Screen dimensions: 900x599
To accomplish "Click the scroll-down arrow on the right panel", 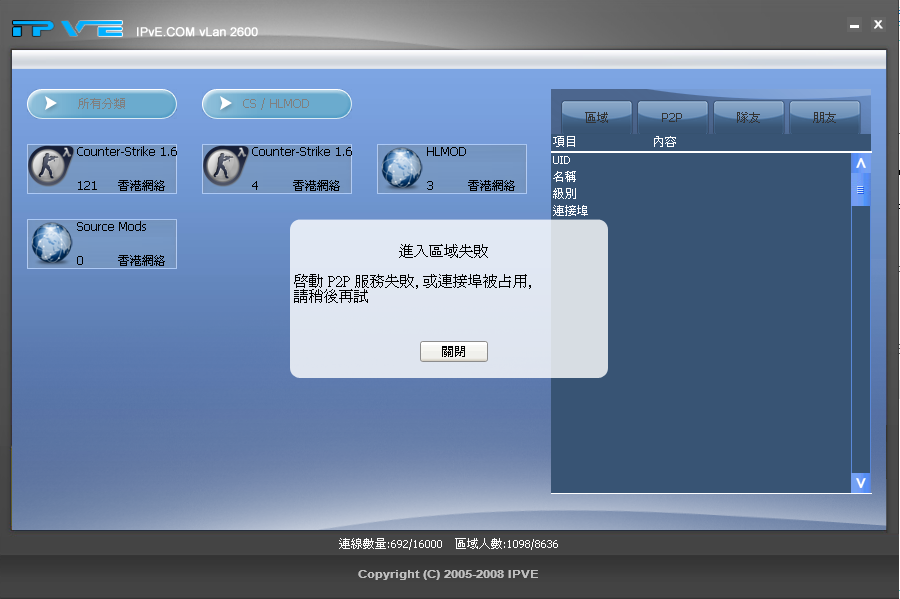I will click(861, 482).
